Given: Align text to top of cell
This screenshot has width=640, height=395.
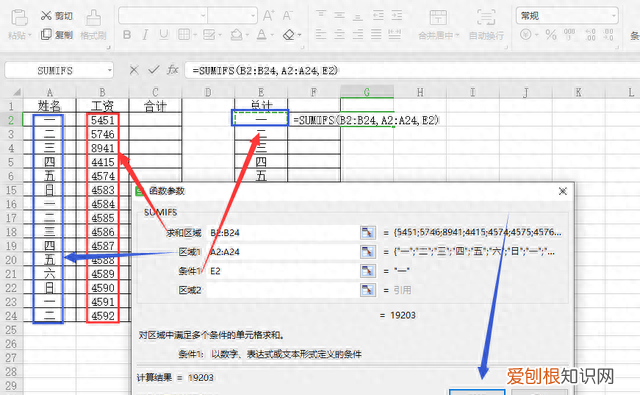Looking at the screenshot, I should tap(321, 16).
